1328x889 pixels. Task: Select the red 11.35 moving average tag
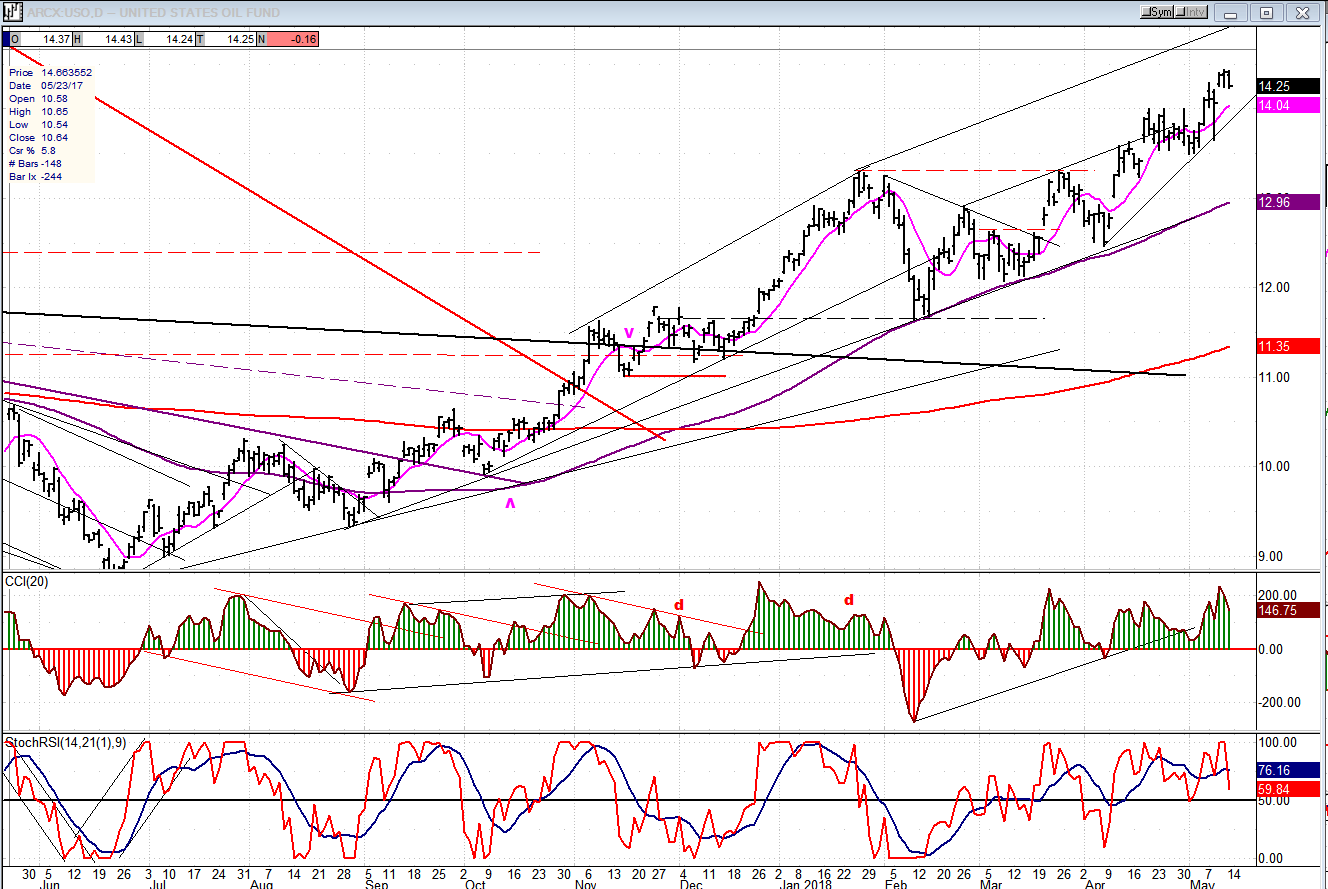coord(1287,346)
